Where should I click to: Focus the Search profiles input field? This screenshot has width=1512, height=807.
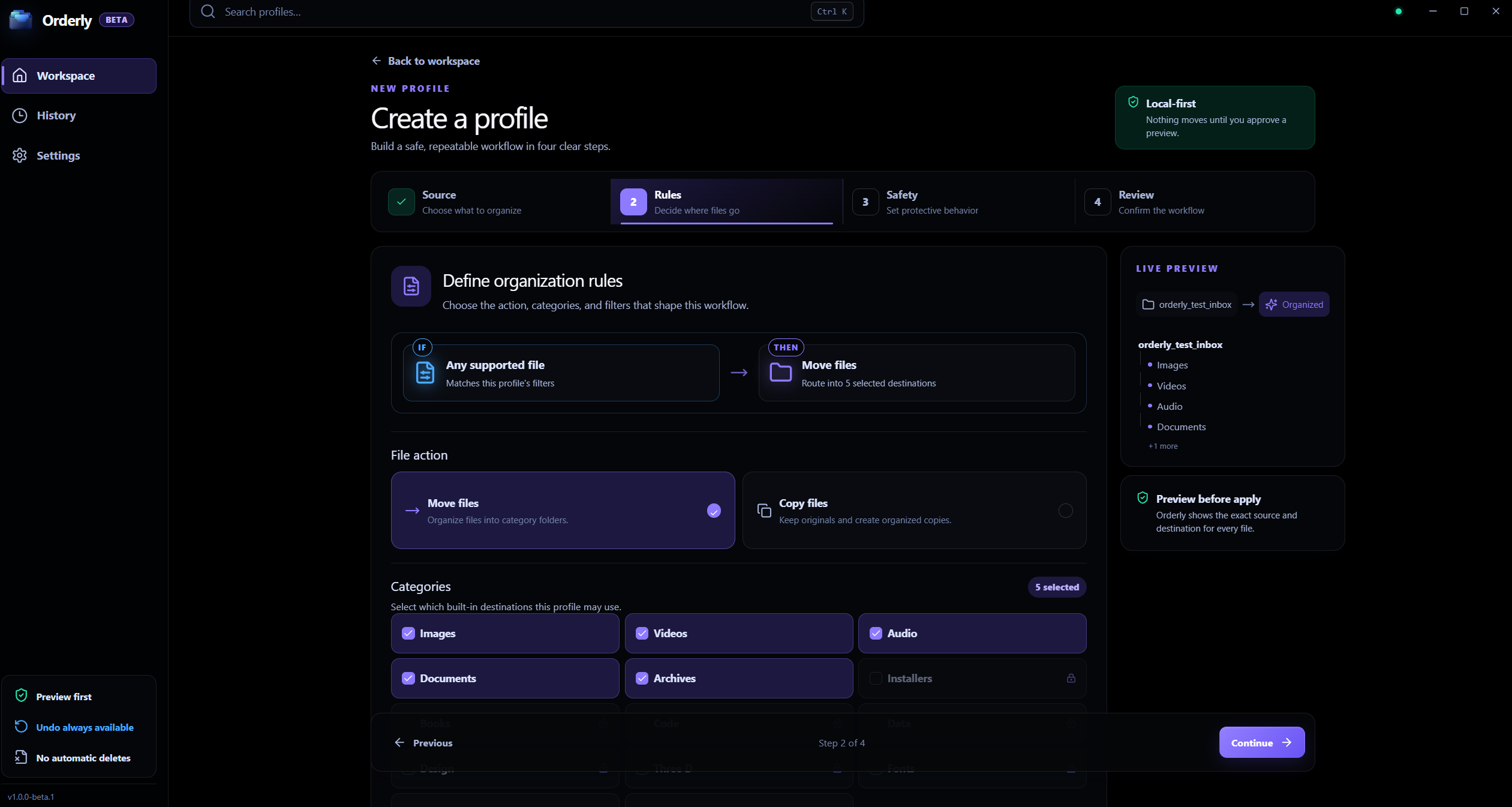[x=527, y=12]
